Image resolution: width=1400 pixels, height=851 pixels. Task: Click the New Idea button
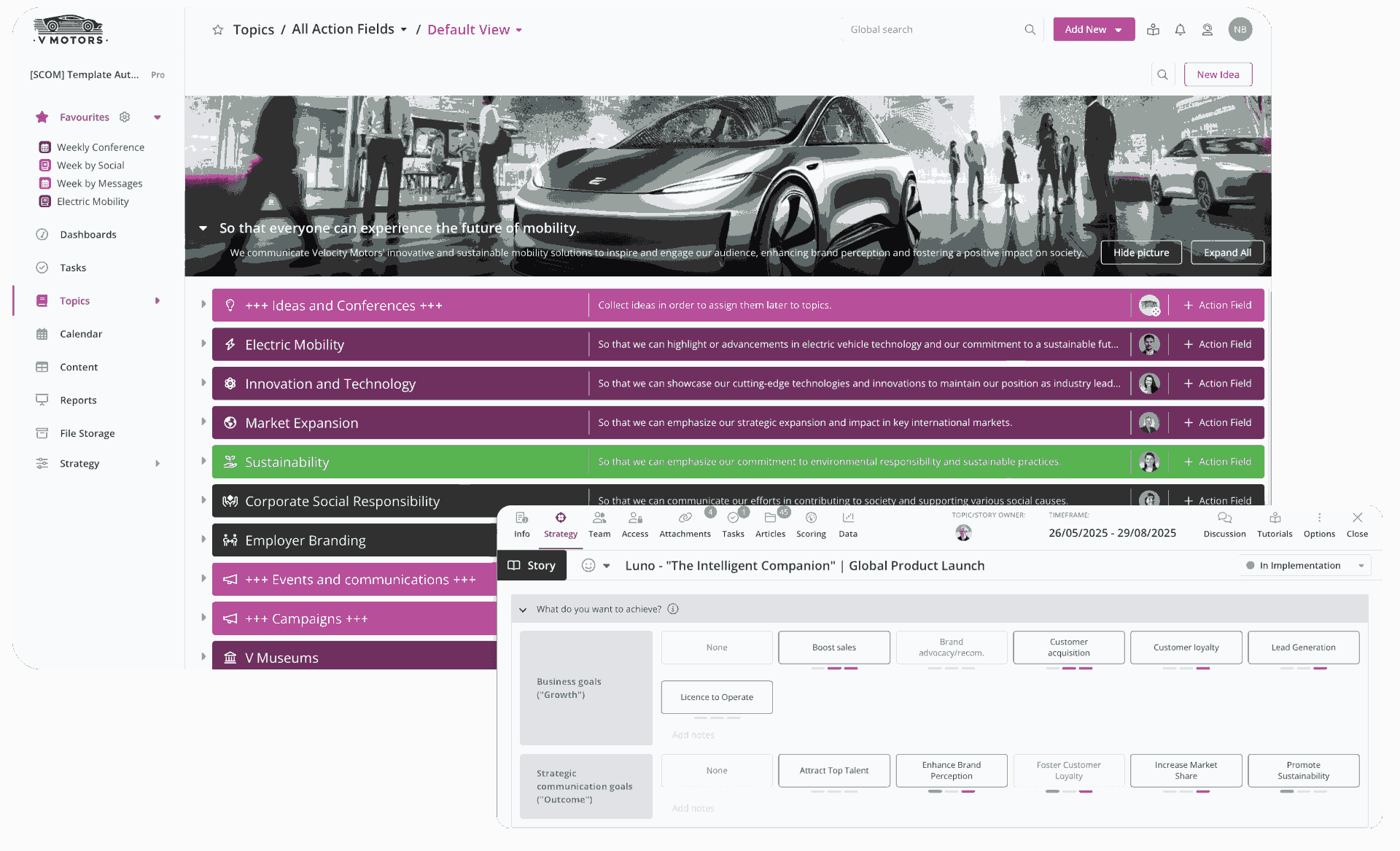[x=1217, y=74]
